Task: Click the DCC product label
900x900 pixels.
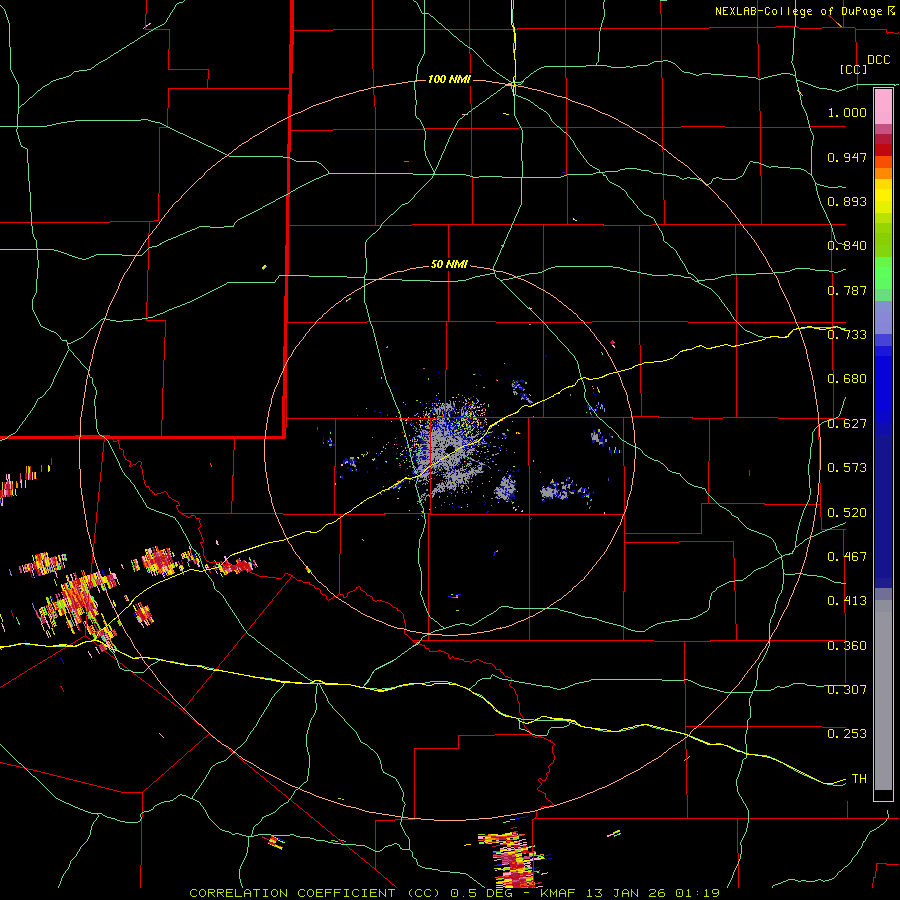Action: 878,60
